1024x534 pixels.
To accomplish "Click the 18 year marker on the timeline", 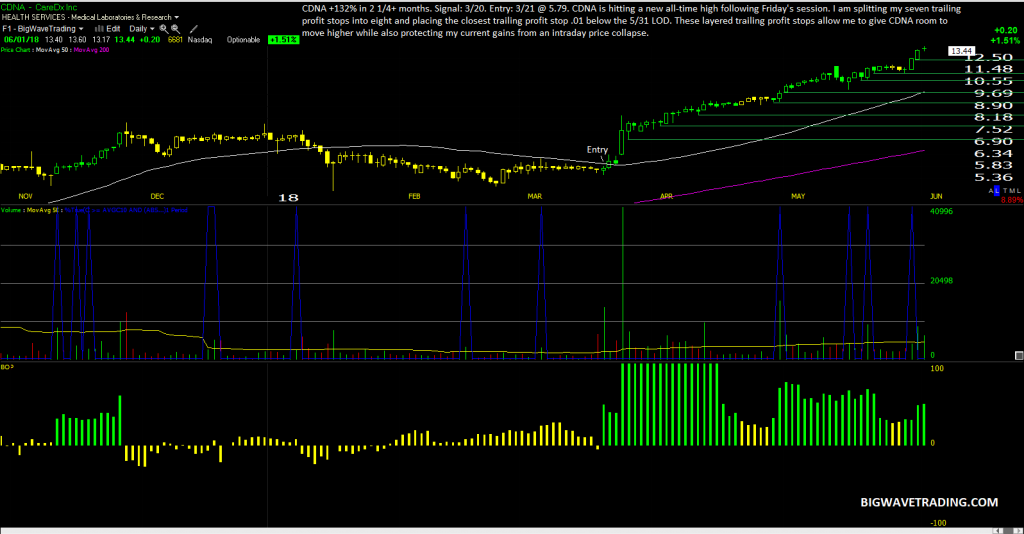I will click(x=288, y=197).
